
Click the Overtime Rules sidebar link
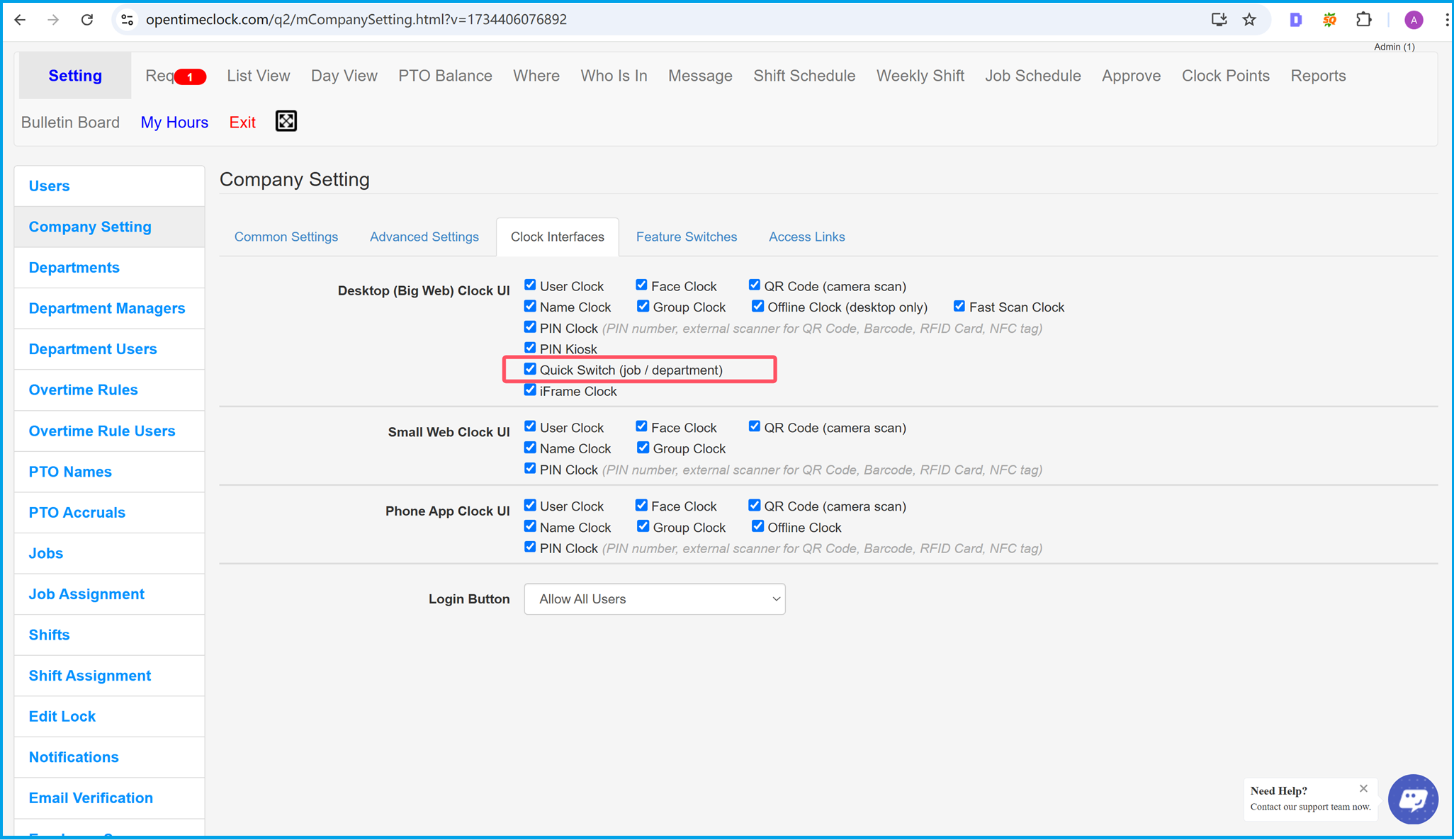coord(82,389)
